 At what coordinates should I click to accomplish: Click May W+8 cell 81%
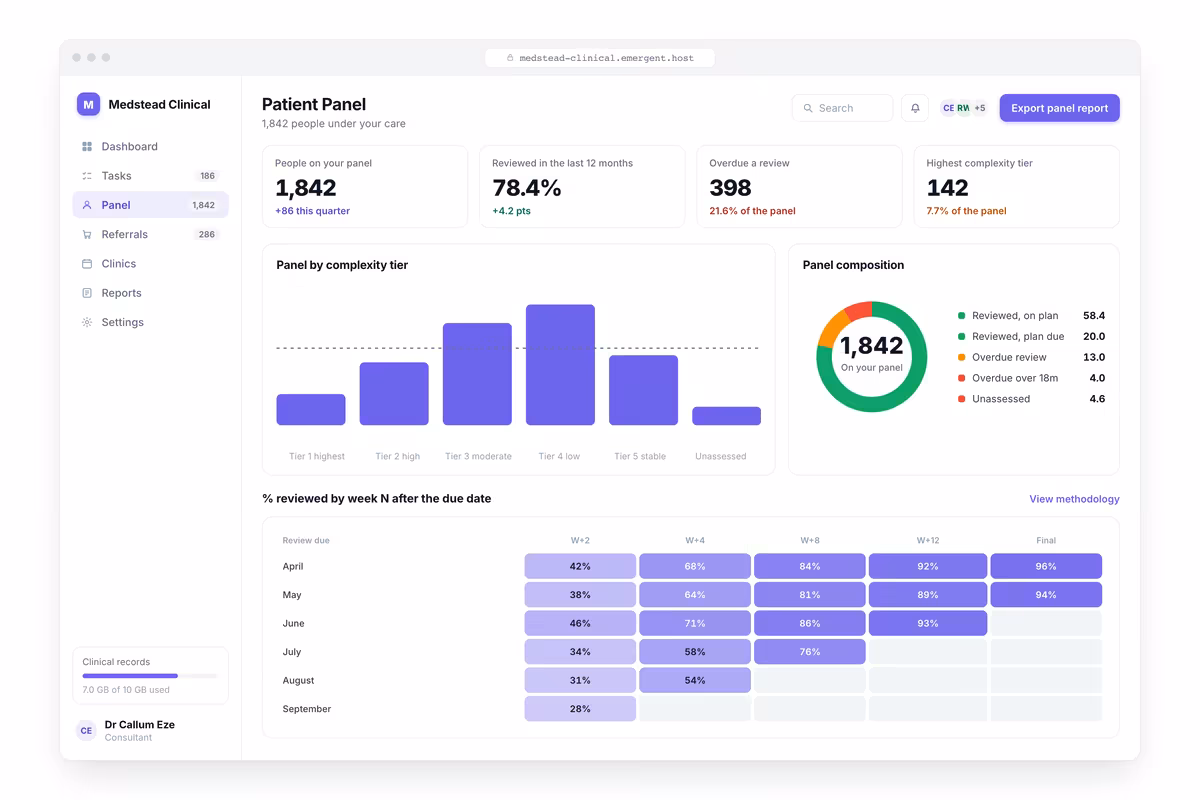810,595
